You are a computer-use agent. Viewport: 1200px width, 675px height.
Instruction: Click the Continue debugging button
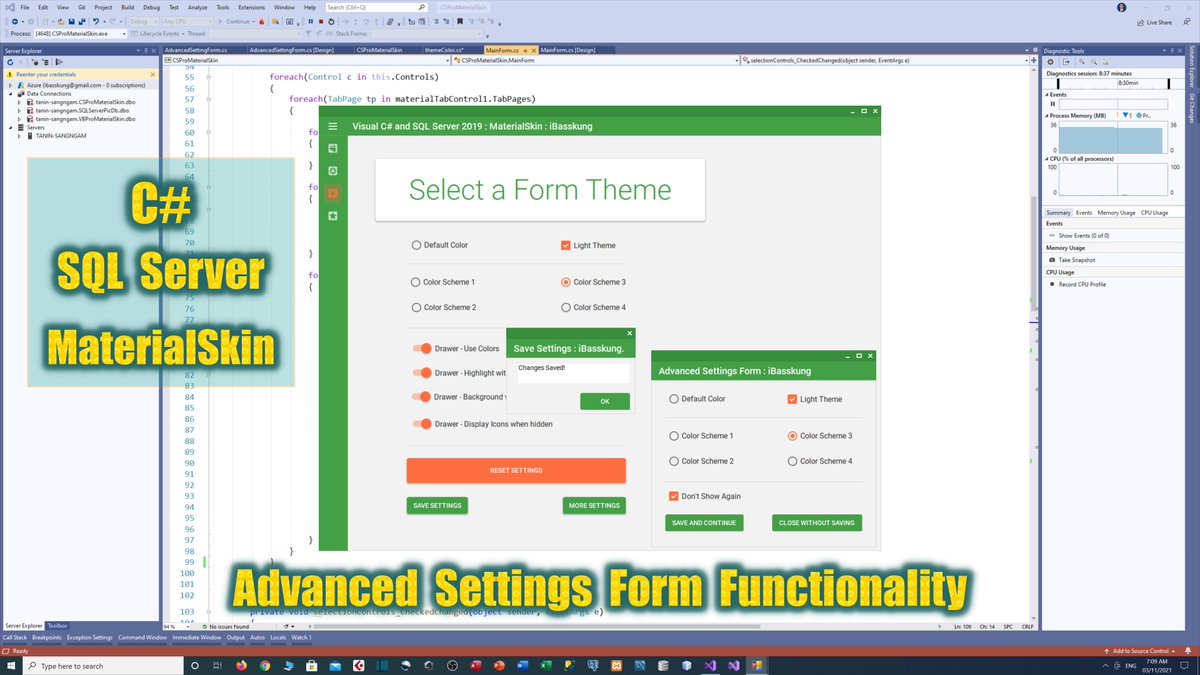coord(236,21)
